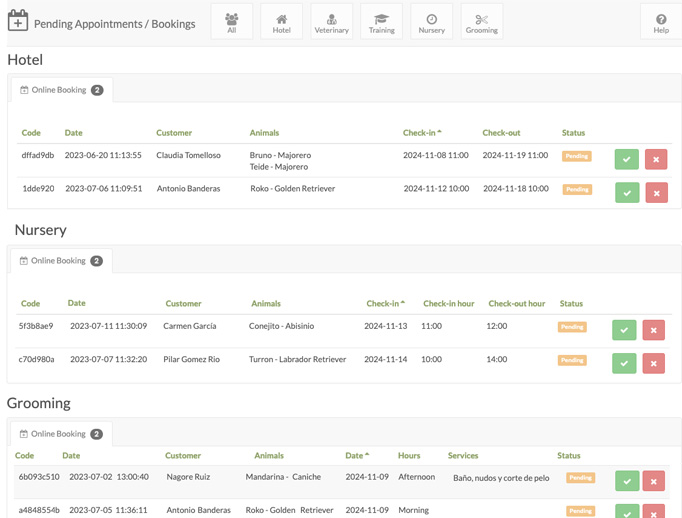This screenshot has height=518, width=682.
Task: Sort Hotel table by Check-in
Action: click(421, 133)
